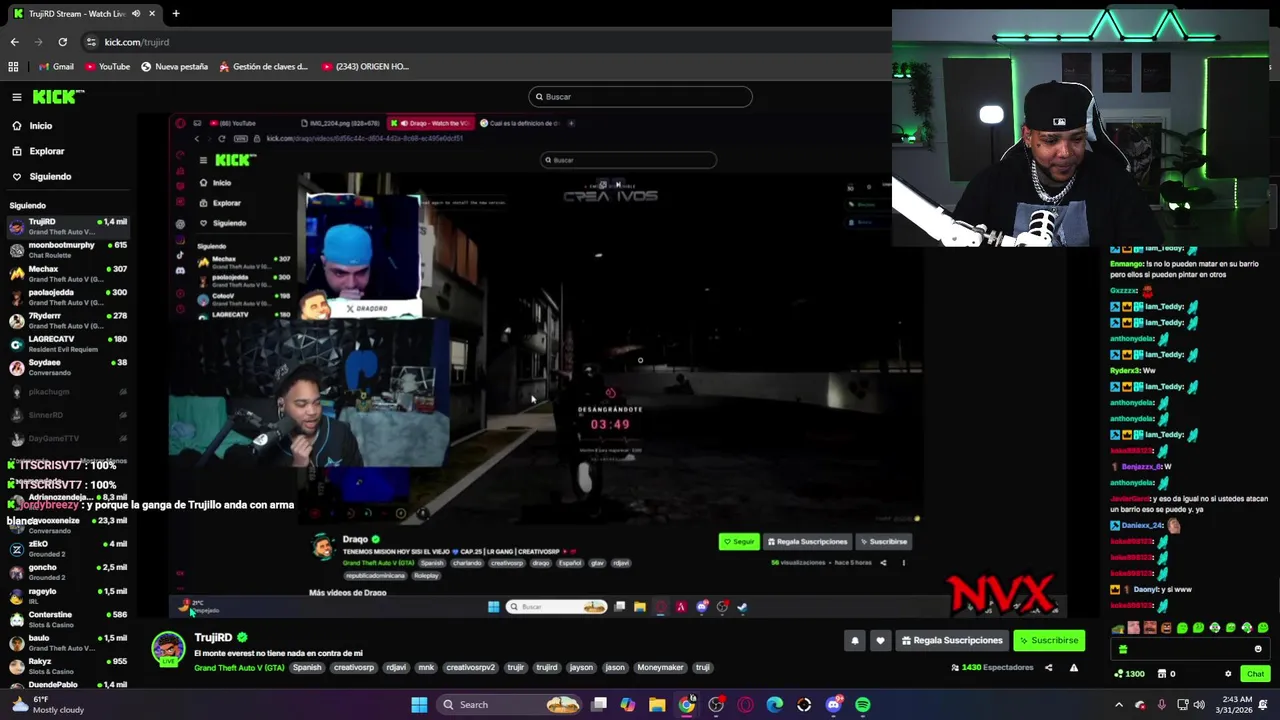
Task: Click the kick.com/trujird address bar
Action: point(136,42)
